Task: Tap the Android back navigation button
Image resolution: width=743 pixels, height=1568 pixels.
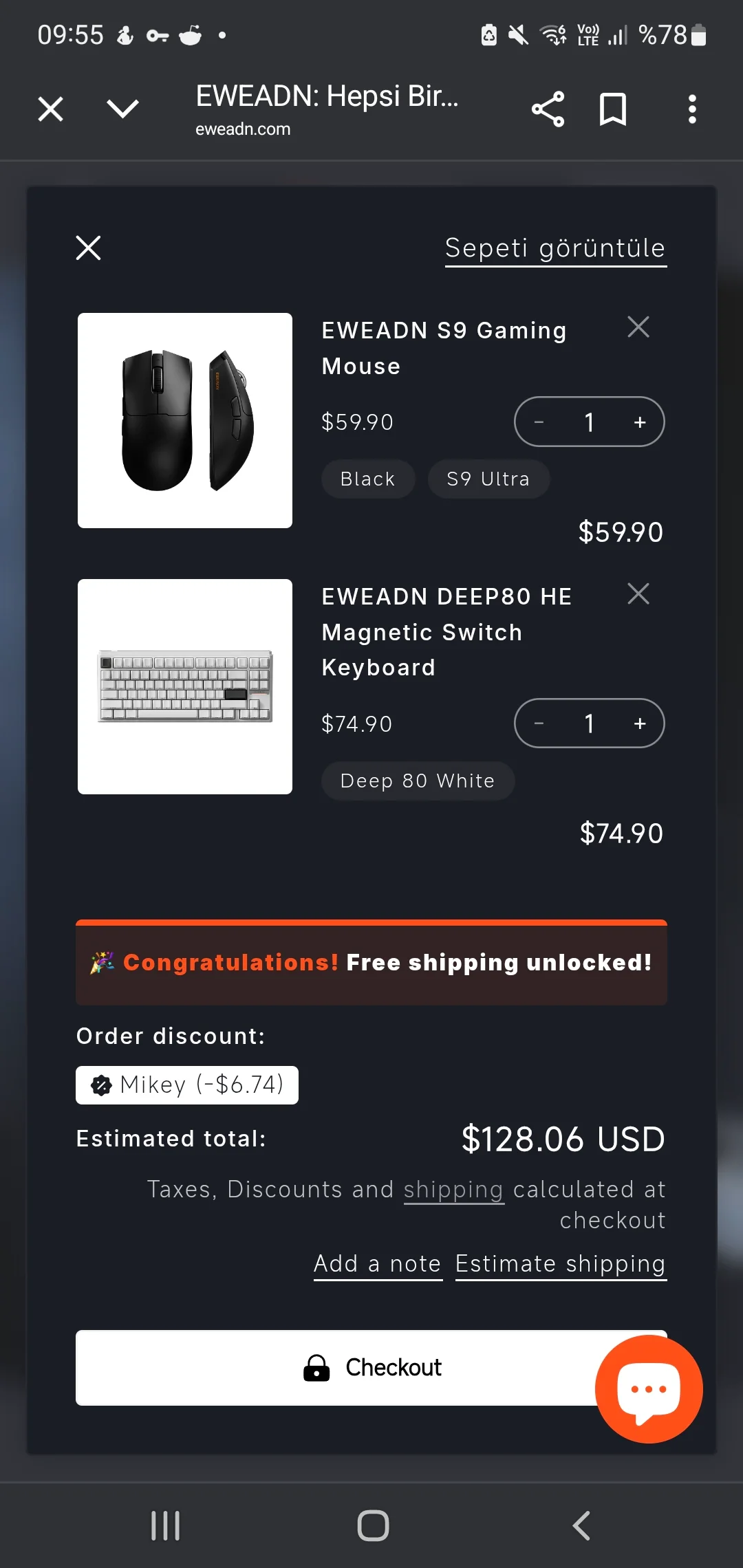Action: pos(581,1525)
